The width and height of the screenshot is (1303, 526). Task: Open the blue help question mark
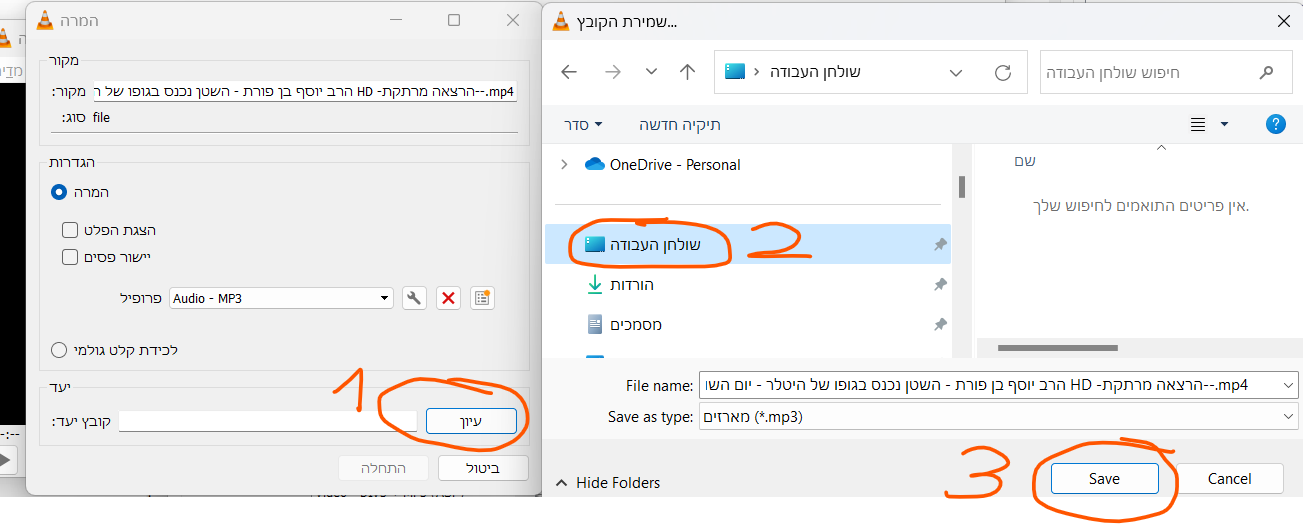[1275, 124]
